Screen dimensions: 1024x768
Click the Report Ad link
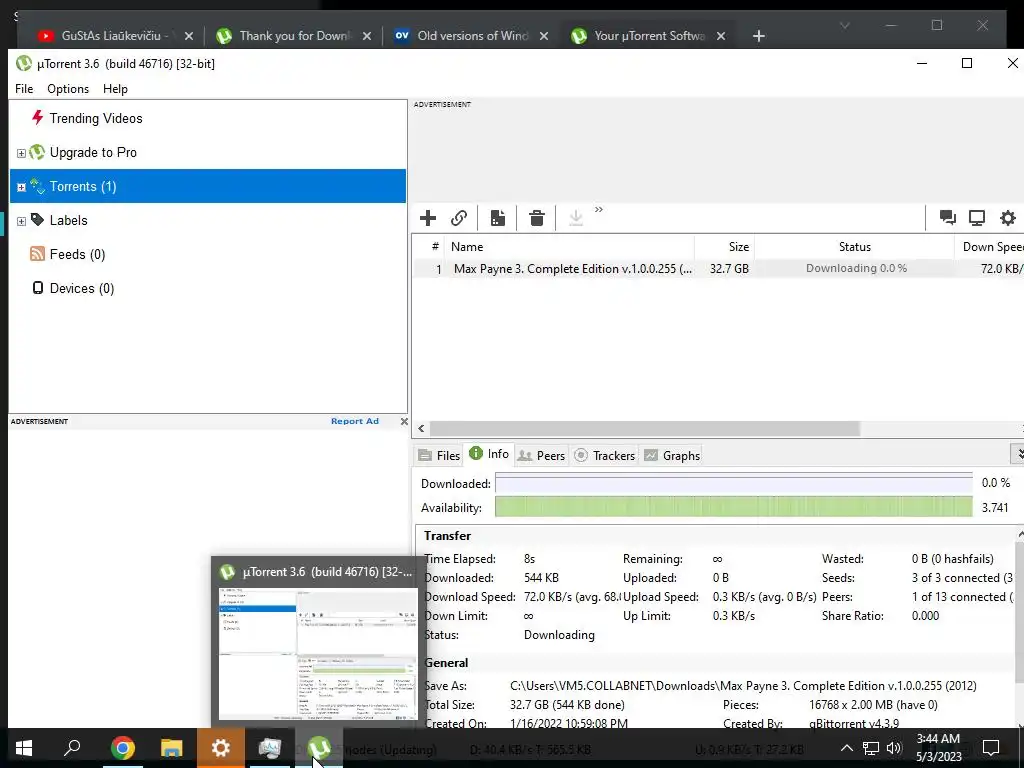coord(355,421)
